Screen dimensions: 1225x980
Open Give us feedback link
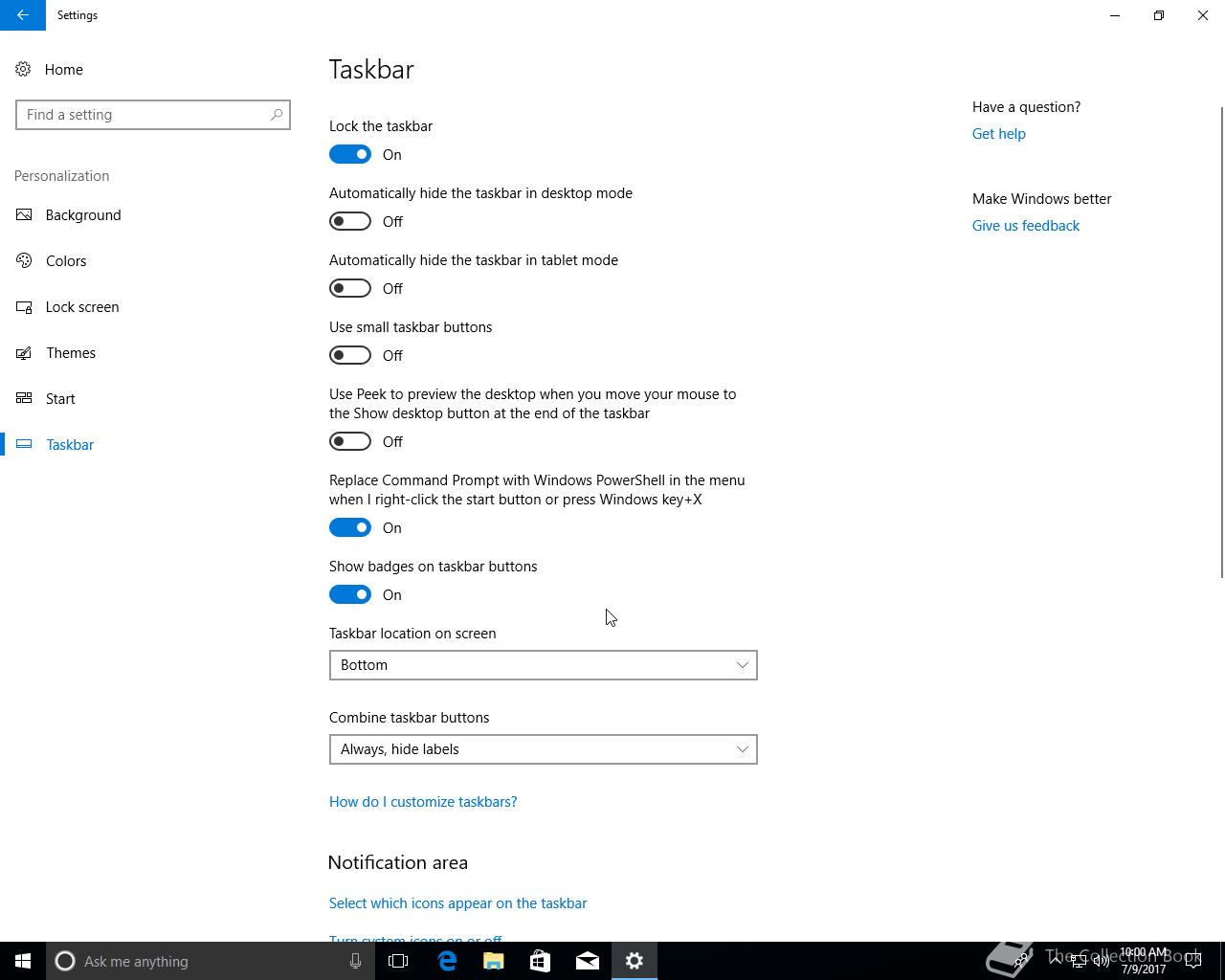coord(1026,226)
